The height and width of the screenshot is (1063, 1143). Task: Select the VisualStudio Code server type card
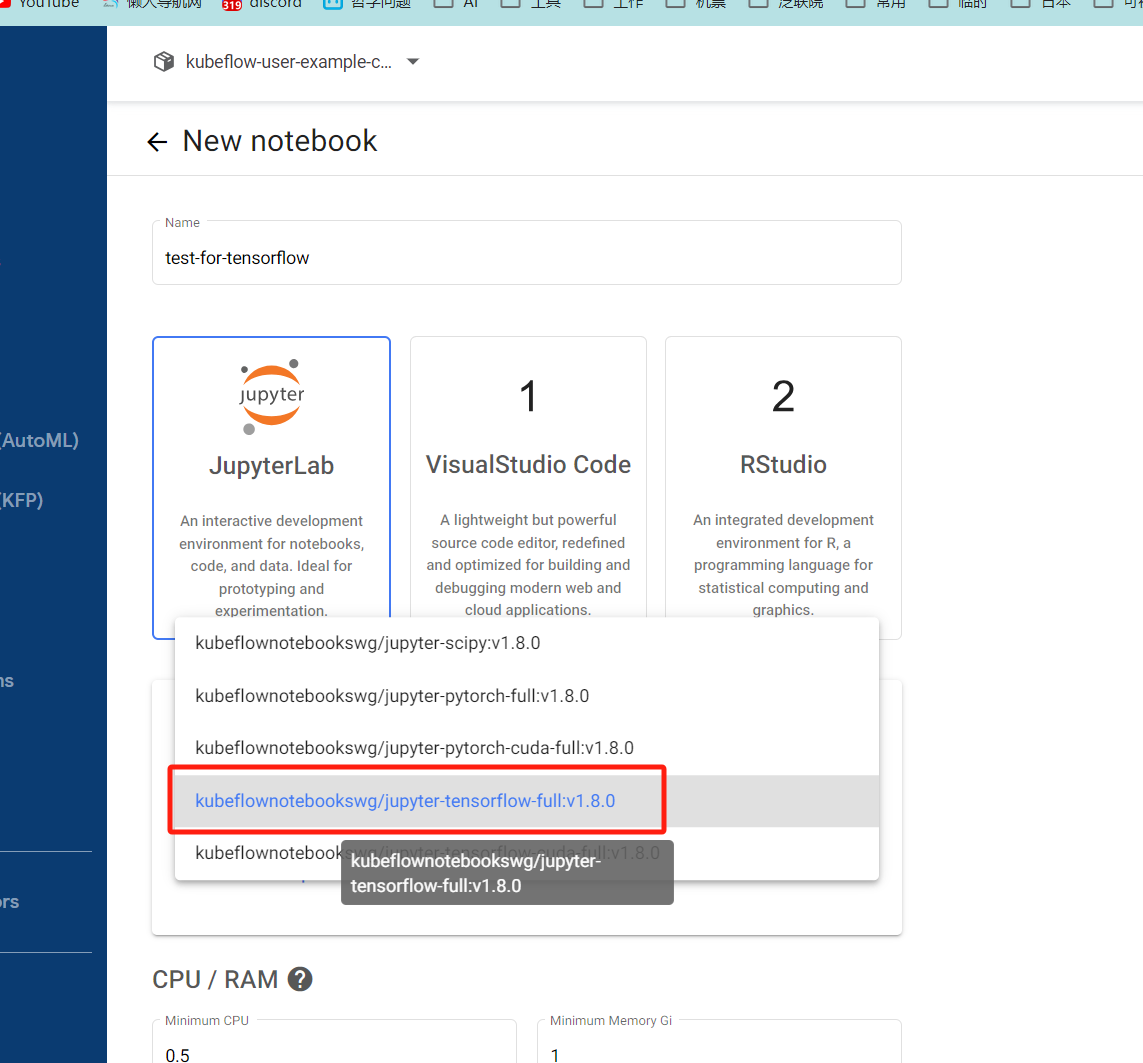click(528, 487)
